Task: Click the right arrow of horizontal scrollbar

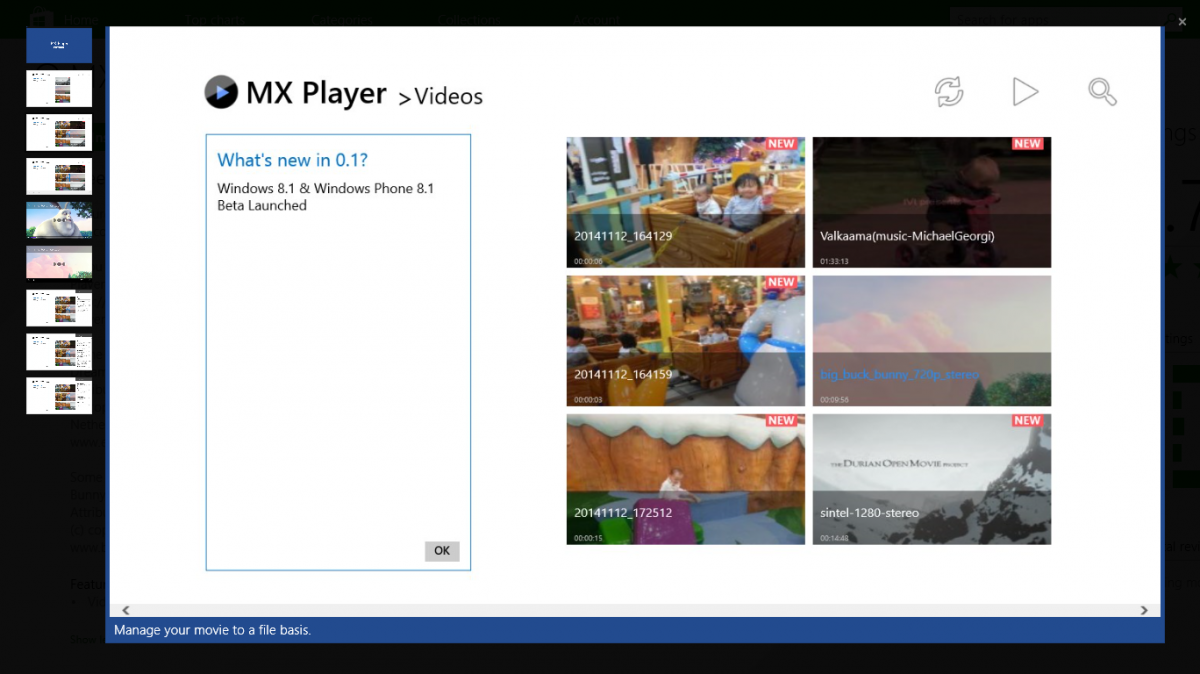Action: 1145,610
